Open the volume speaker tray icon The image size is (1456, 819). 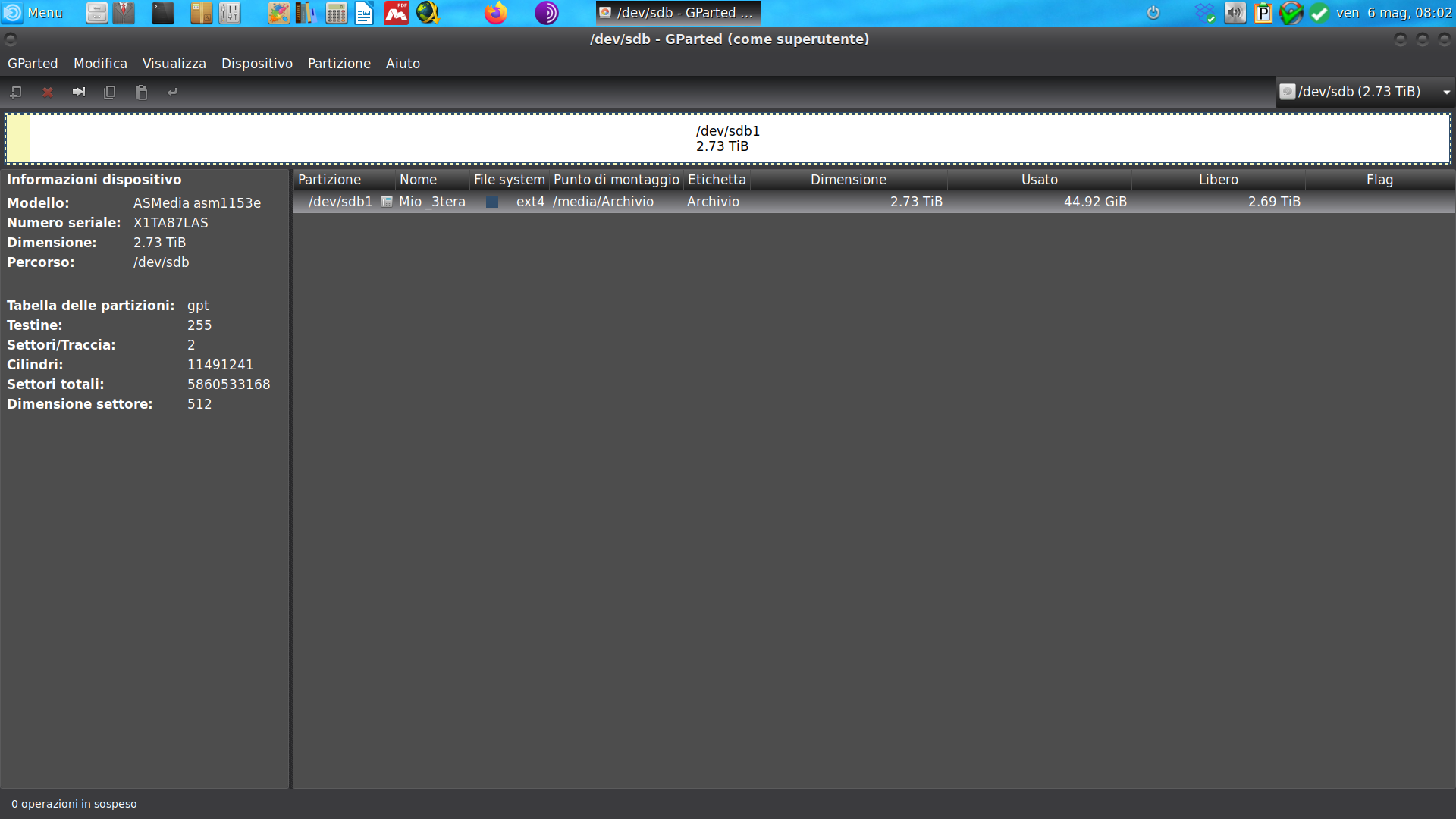tap(1235, 13)
